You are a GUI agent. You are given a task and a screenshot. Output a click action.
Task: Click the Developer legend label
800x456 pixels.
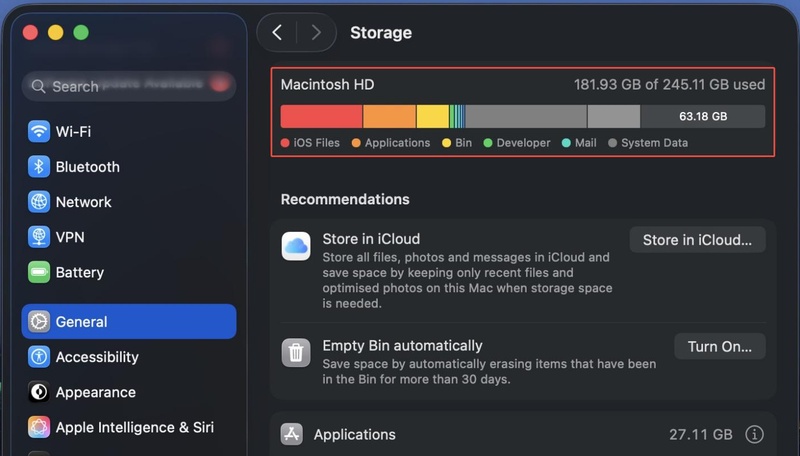click(523, 143)
